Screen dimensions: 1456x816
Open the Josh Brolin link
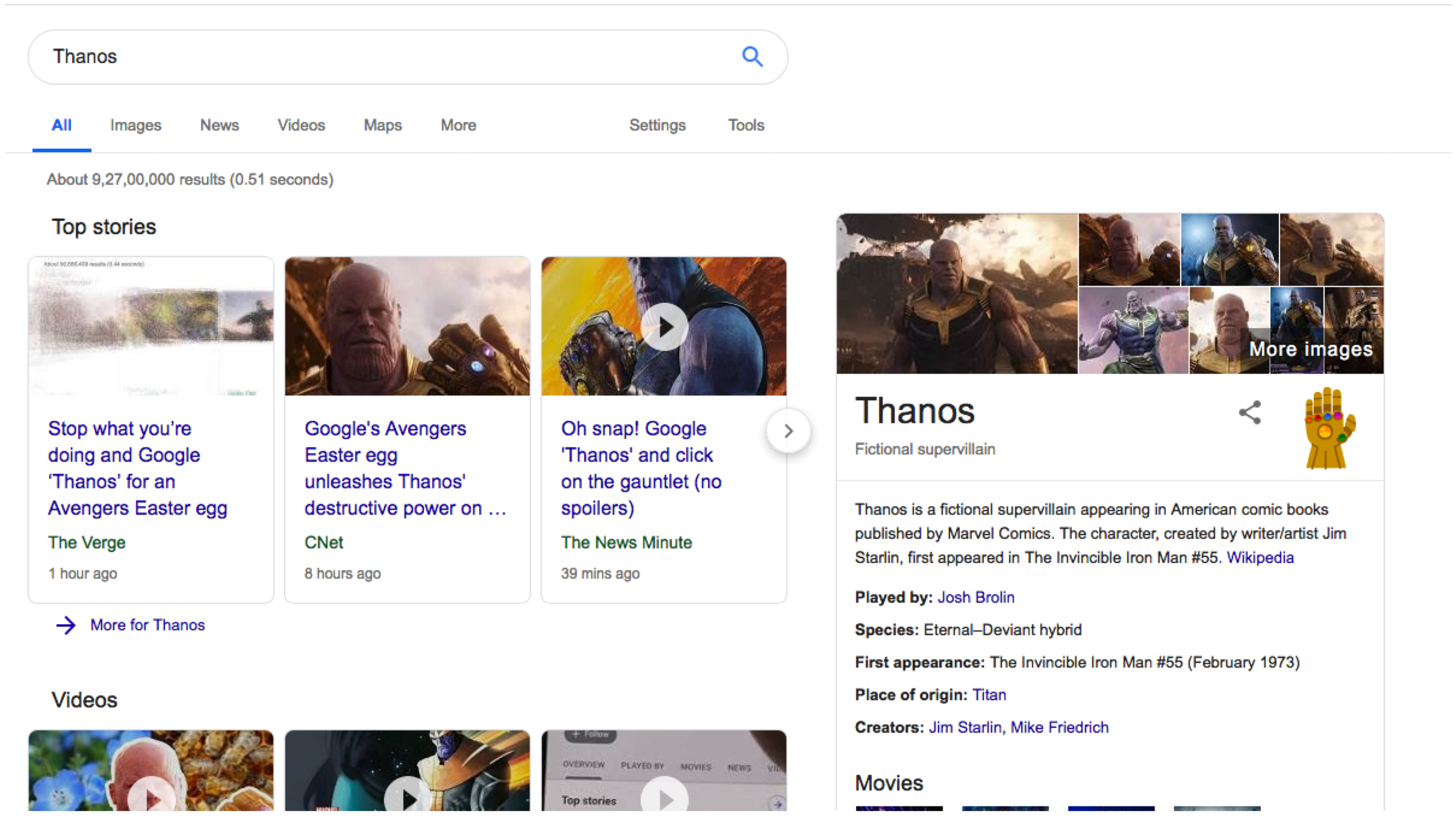[976, 598]
